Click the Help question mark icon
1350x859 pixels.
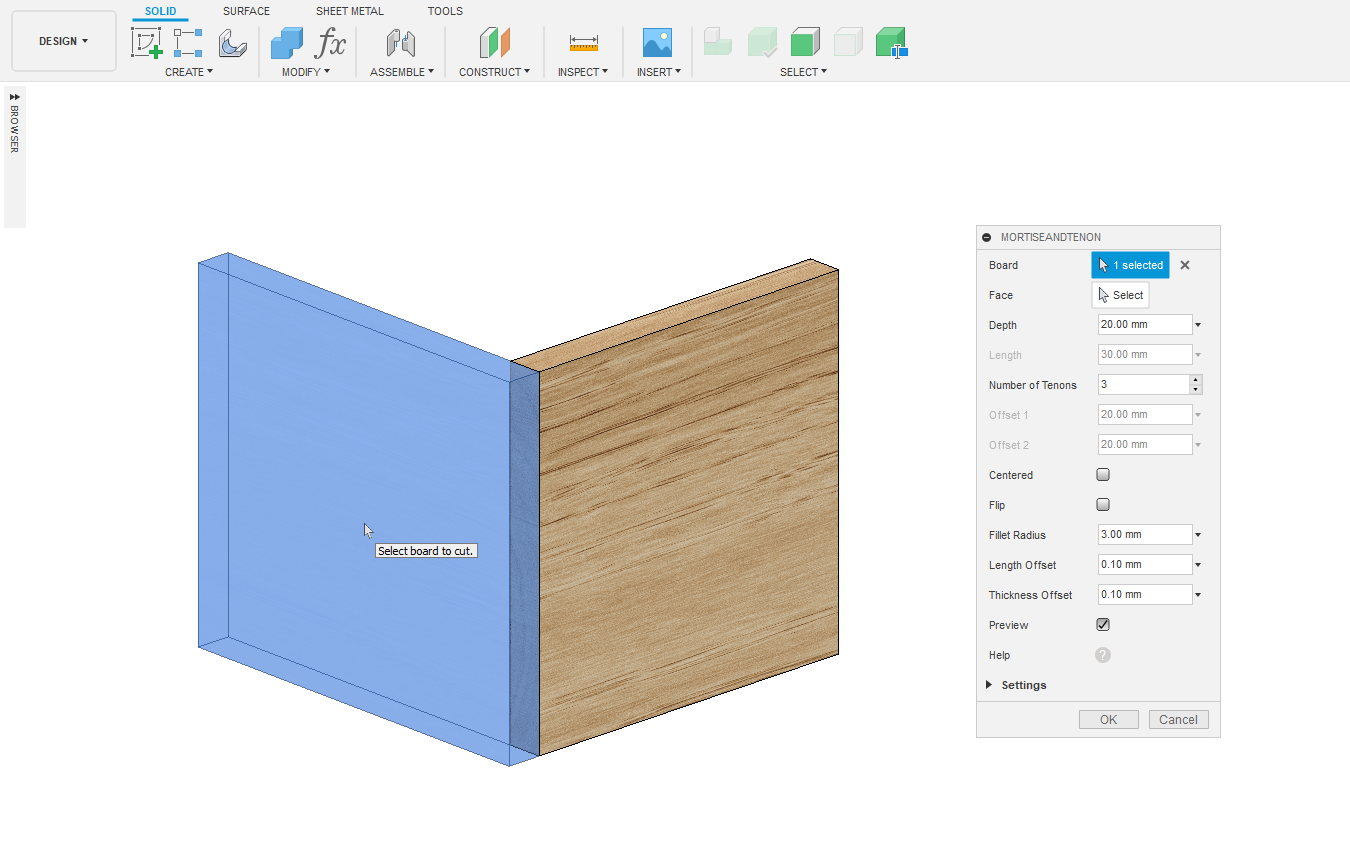[1103, 655]
